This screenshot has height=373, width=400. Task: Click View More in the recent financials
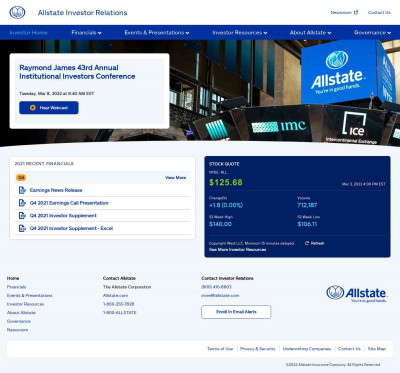click(176, 178)
